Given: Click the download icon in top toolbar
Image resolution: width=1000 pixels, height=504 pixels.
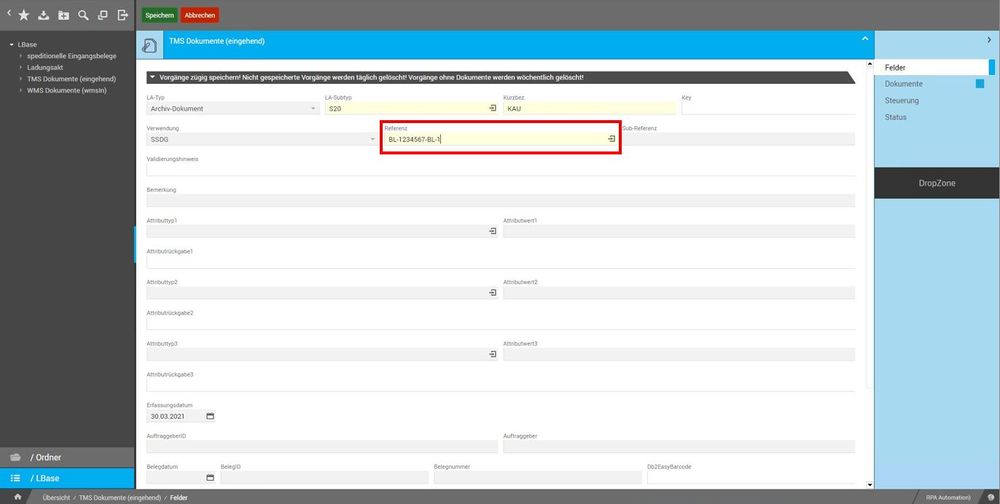Looking at the screenshot, I should [43, 15].
